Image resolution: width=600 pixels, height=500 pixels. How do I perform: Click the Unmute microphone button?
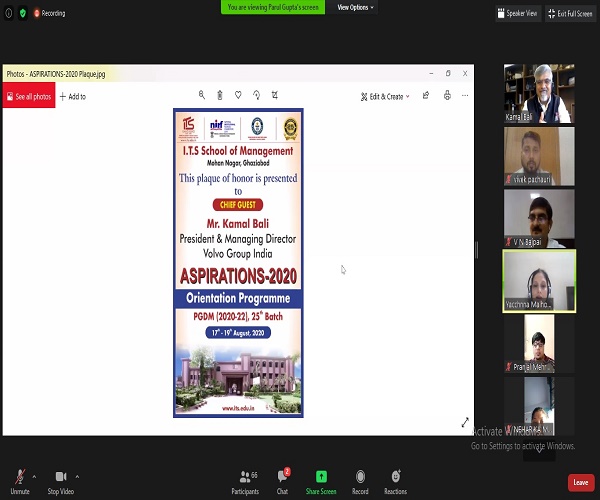coord(20,482)
